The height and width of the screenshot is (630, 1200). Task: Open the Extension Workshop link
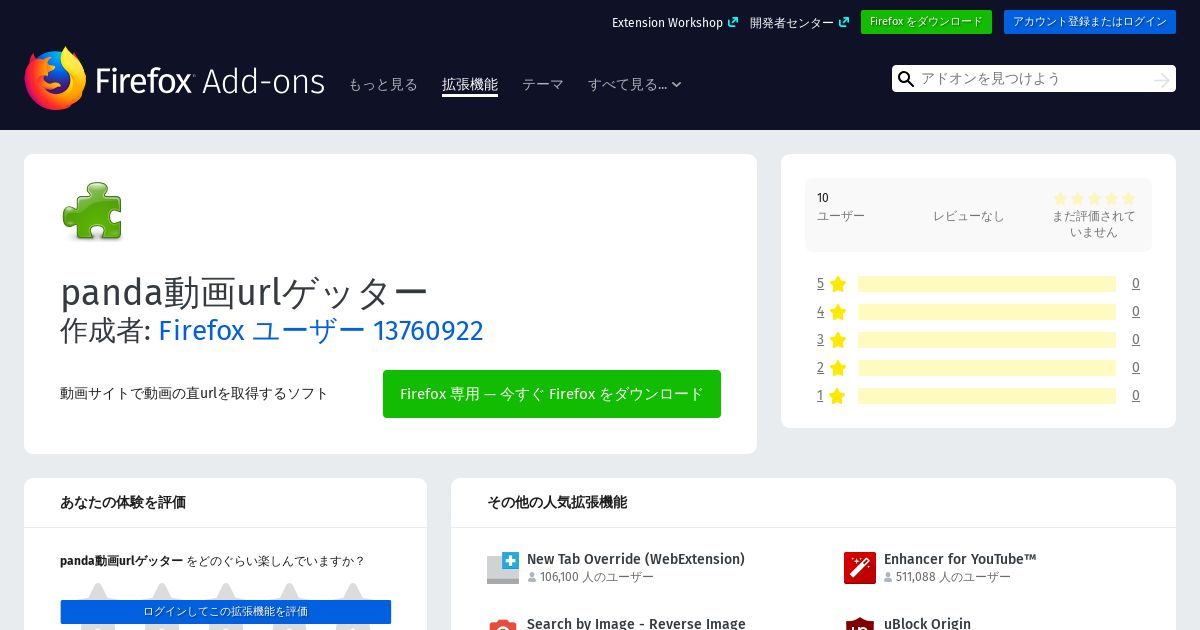point(675,22)
